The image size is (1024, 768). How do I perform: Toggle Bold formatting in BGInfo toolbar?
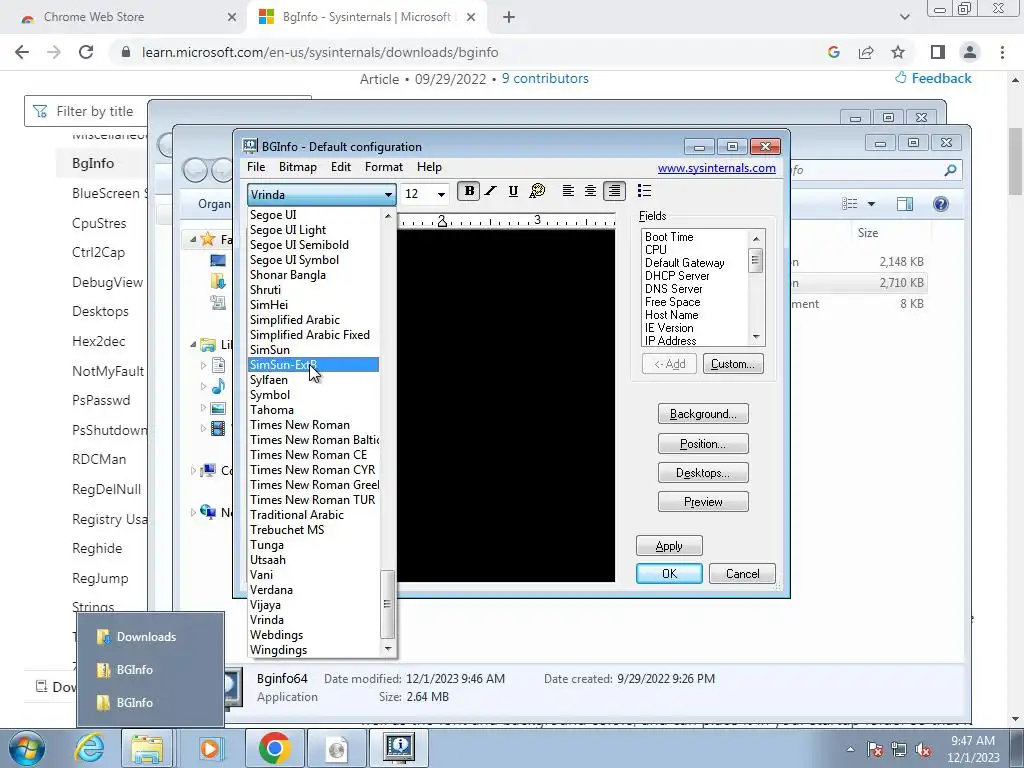468,191
